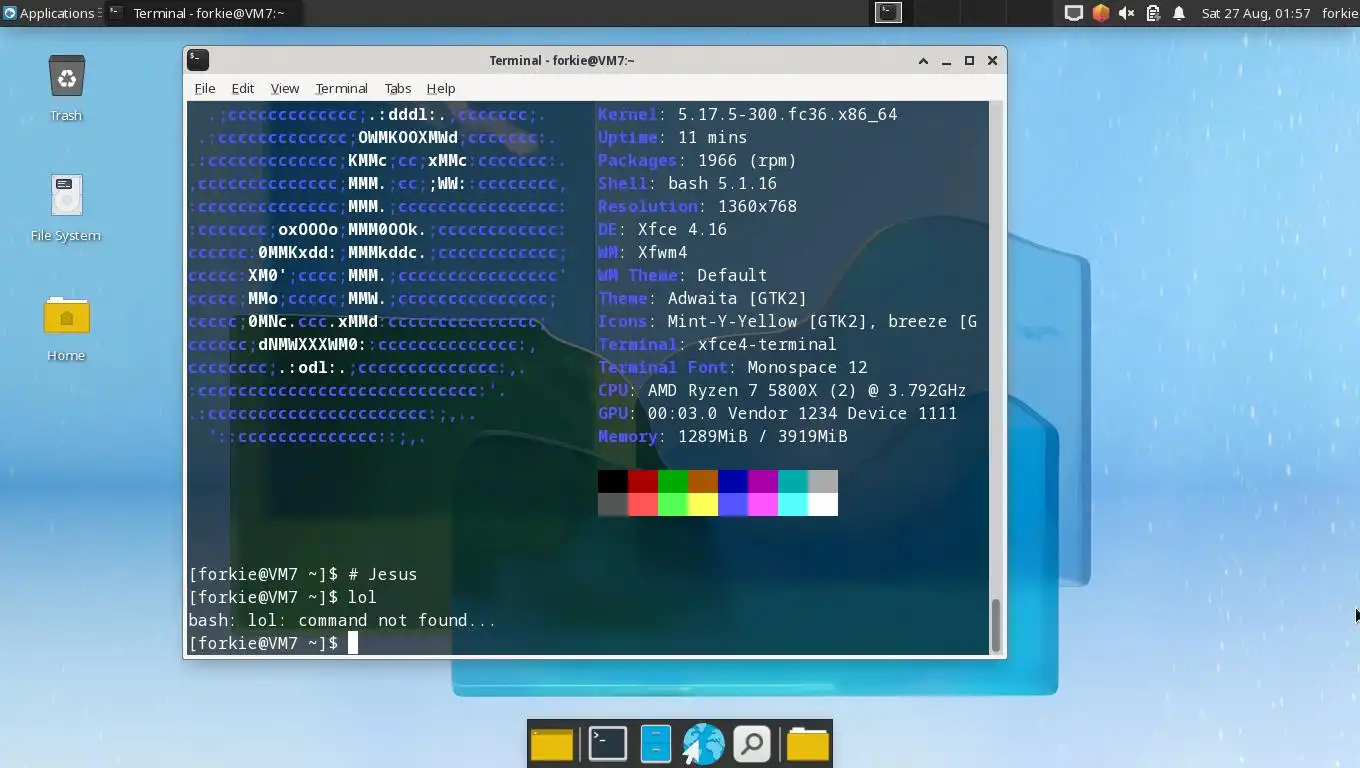The height and width of the screenshot is (768, 1360).
Task: Click the 'CPU: AMD Ryzen 7 5800X' line
Action: tap(783, 390)
